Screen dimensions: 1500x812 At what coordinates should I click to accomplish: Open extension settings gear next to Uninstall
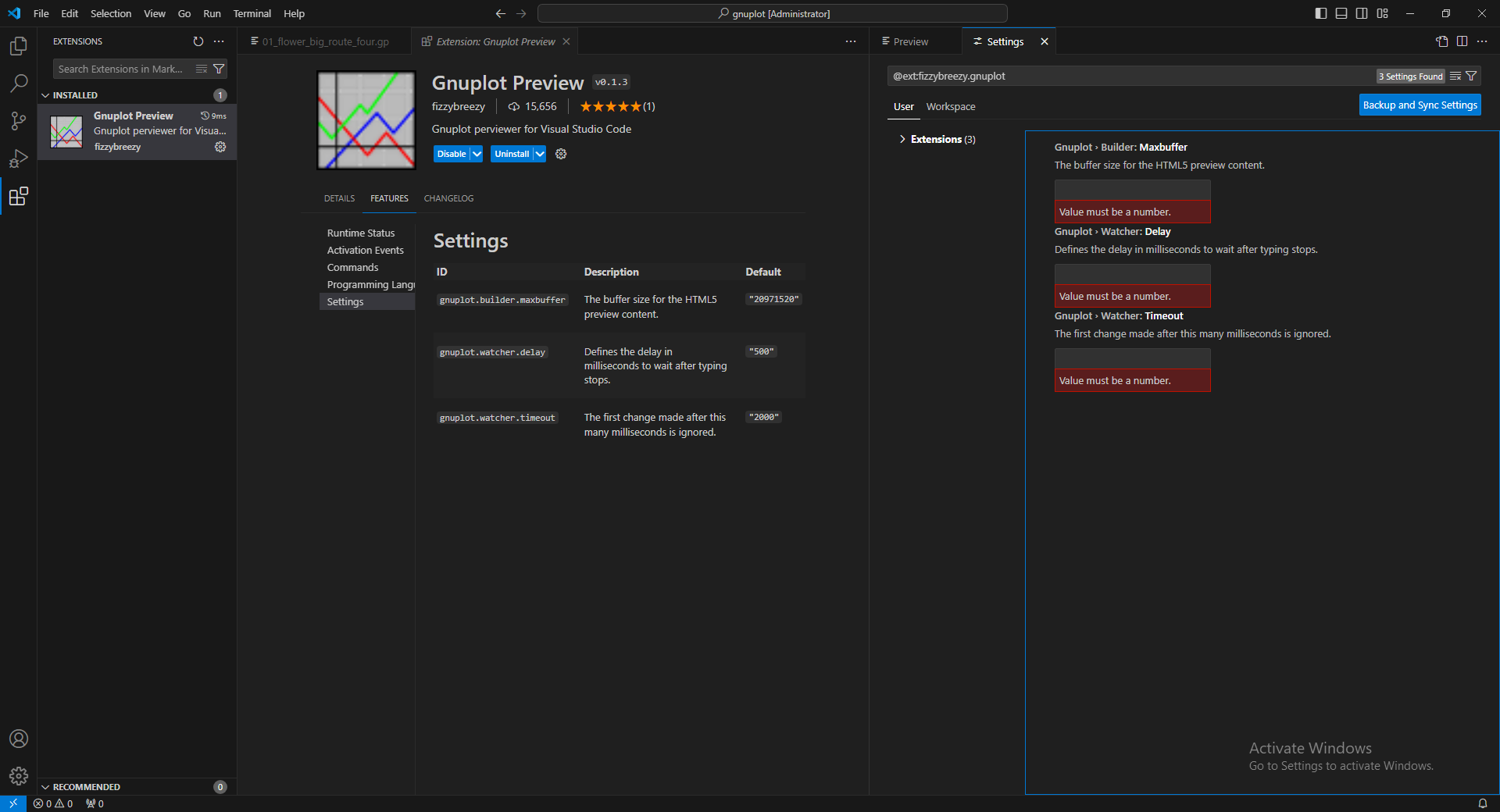point(561,154)
